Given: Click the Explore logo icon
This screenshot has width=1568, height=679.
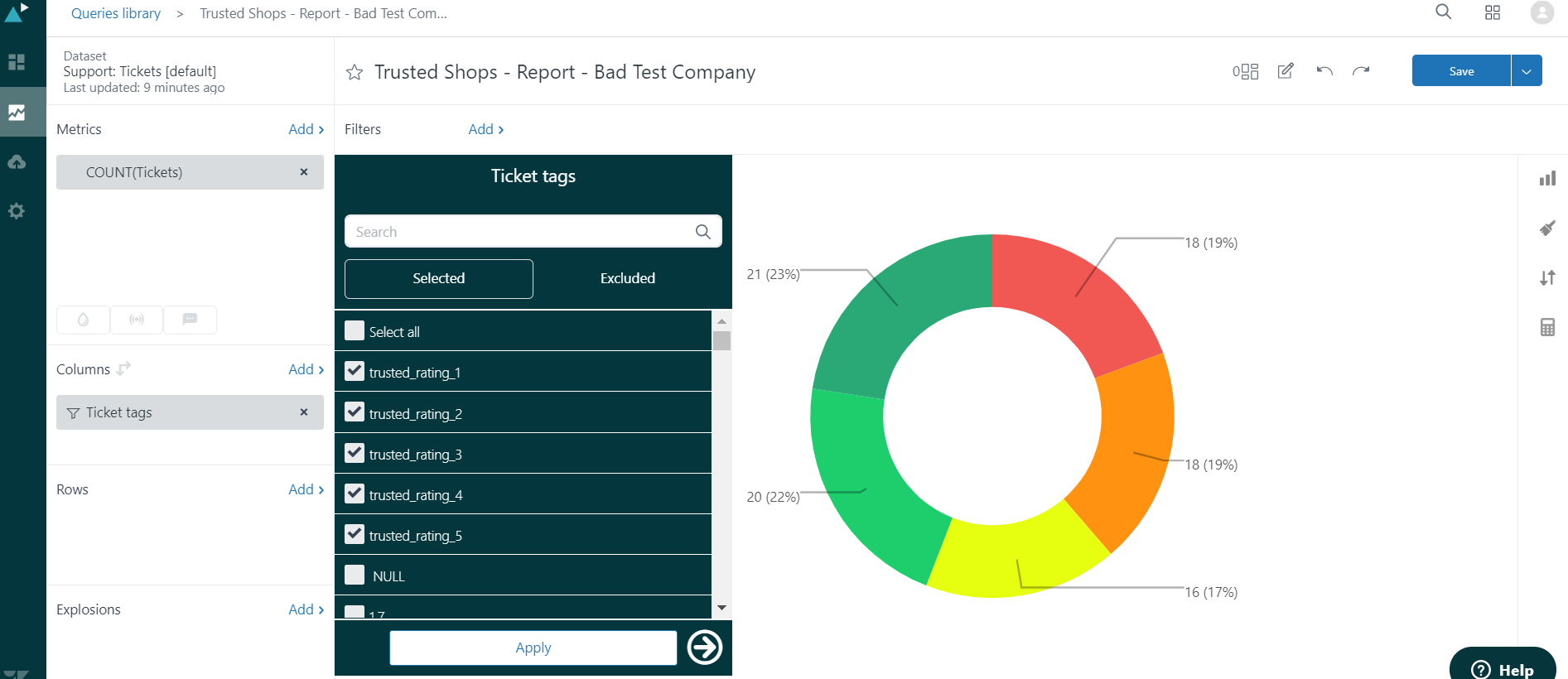Looking at the screenshot, I should click(17, 12).
